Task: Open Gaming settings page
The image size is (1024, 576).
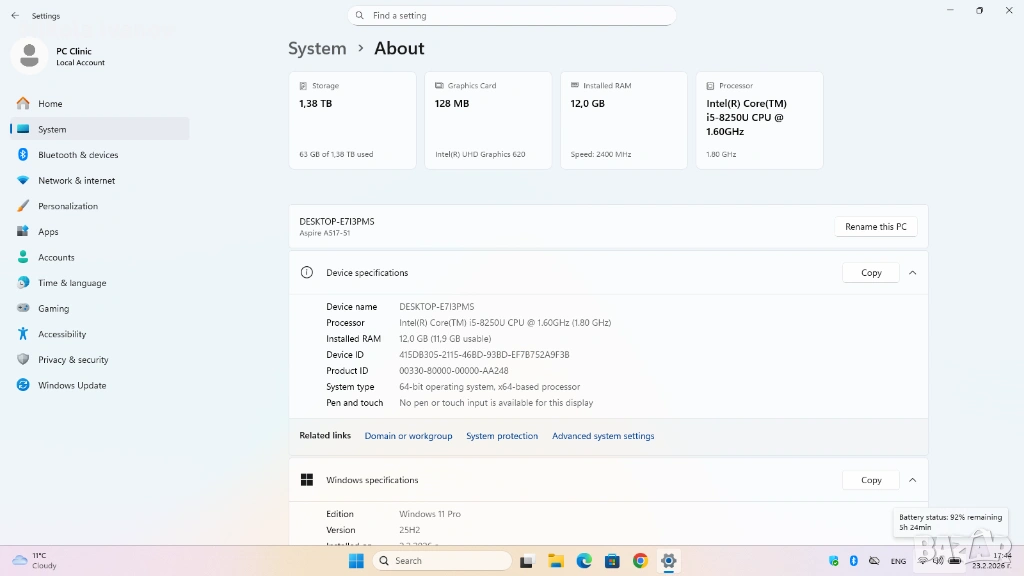Action: (x=53, y=309)
